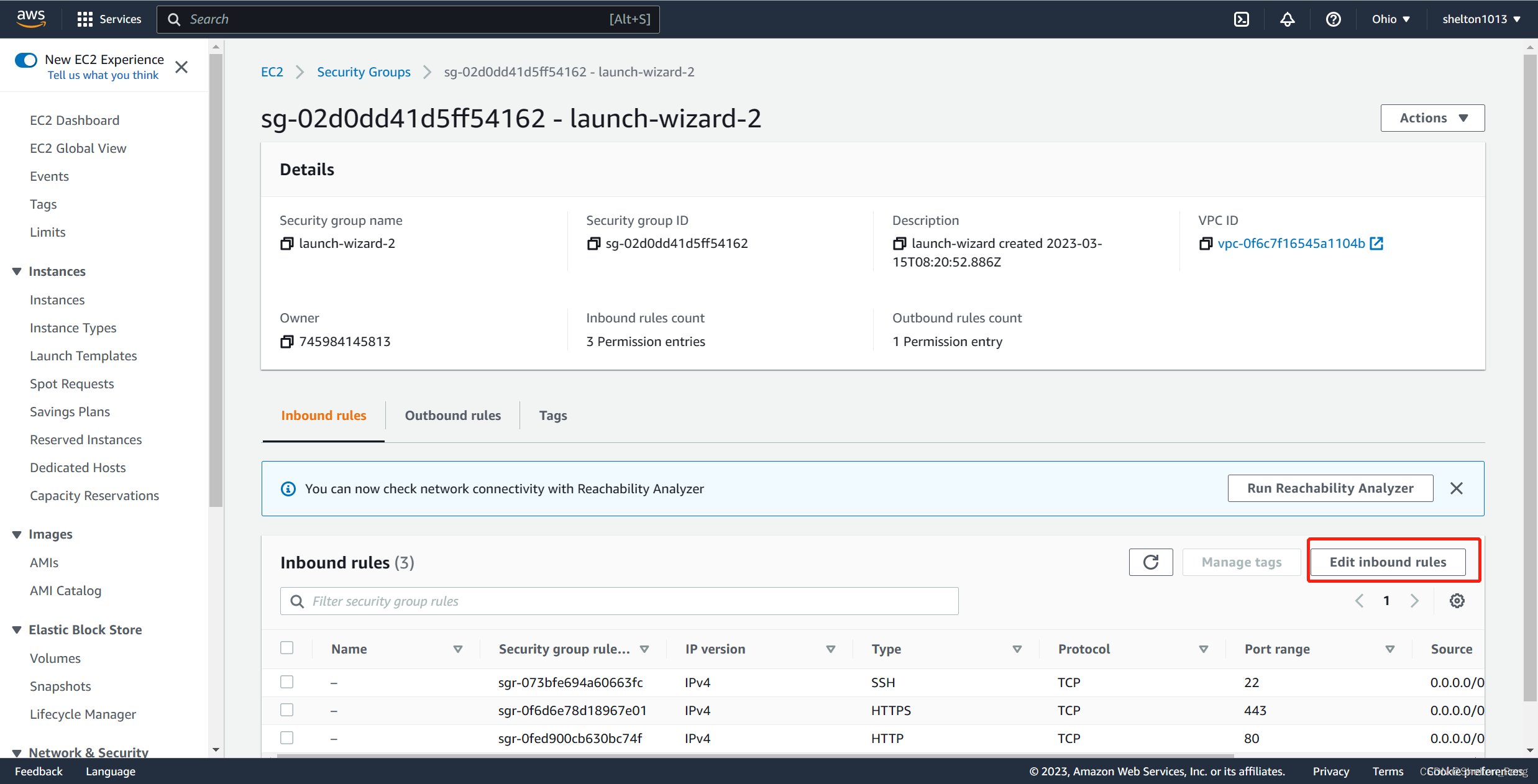This screenshot has width=1538, height=784.
Task: Toggle off New EC2 Experience switch
Action: (x=26, y=60)
